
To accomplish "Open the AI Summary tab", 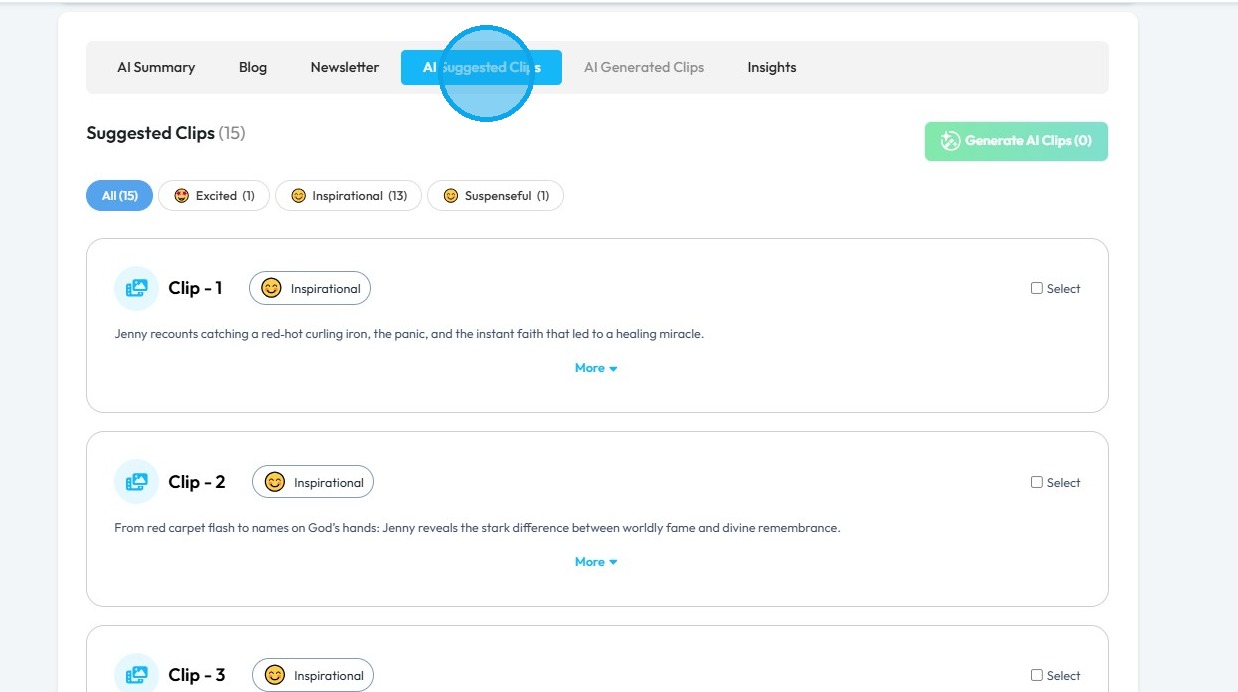I will 156,67.
